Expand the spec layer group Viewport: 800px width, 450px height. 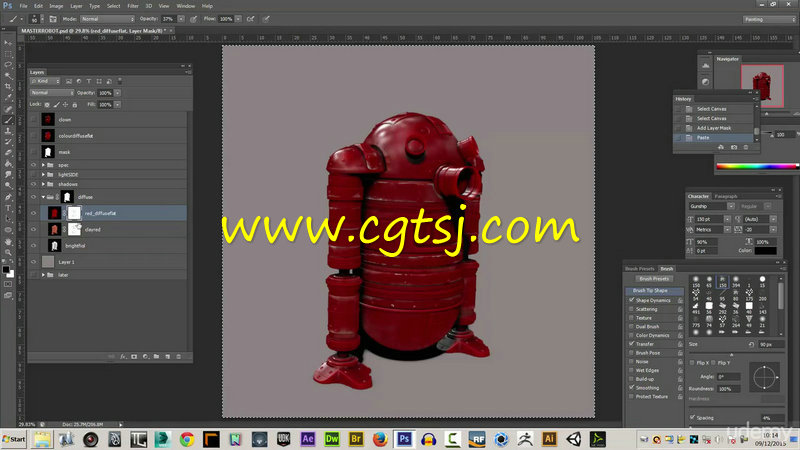[43, 165]
